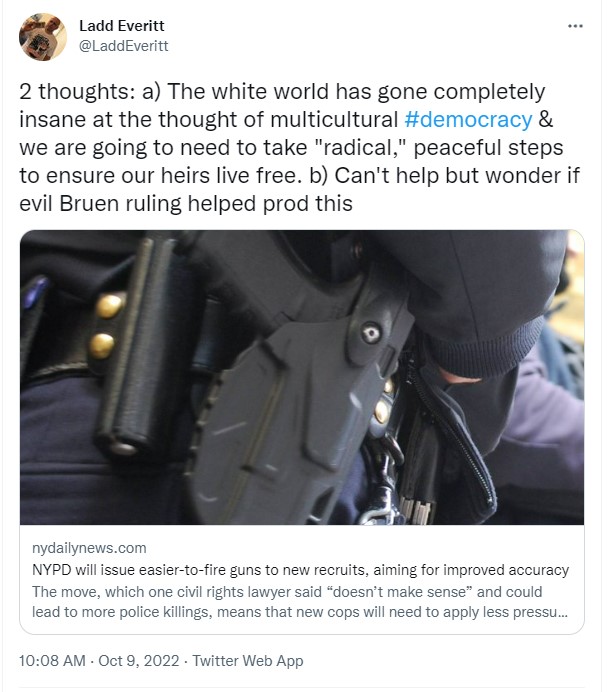Click the 'multicultural' word in the tweet
Image resolution: width=607 pixels, height=692 pixels.
[334, 120]
